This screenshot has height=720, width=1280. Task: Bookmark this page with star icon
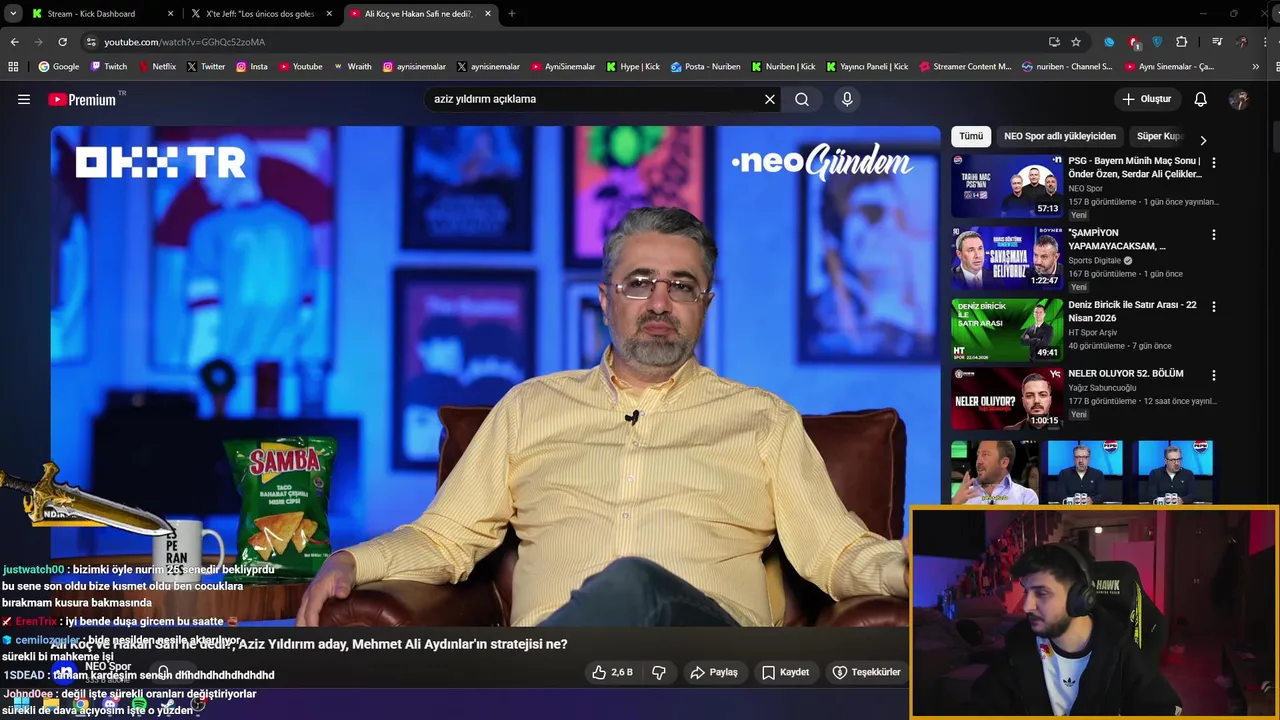pyautogui.click(x=1076, y=42)
